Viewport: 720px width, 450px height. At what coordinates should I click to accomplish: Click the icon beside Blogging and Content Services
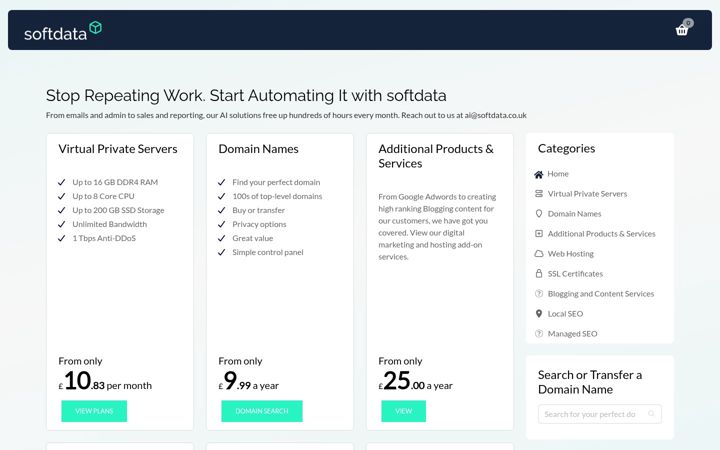[539, 293]
